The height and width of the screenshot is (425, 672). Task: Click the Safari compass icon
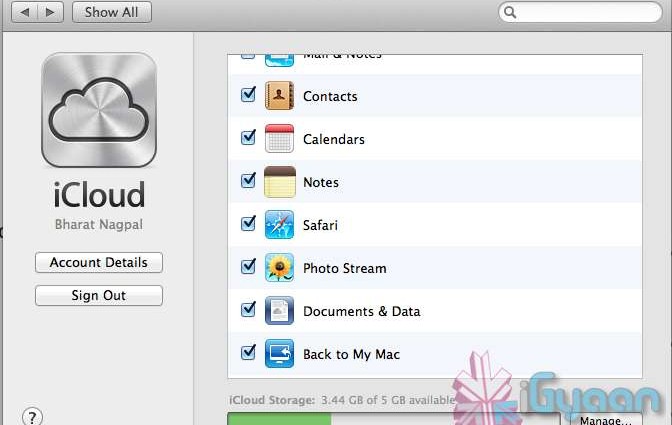(279, 225)
